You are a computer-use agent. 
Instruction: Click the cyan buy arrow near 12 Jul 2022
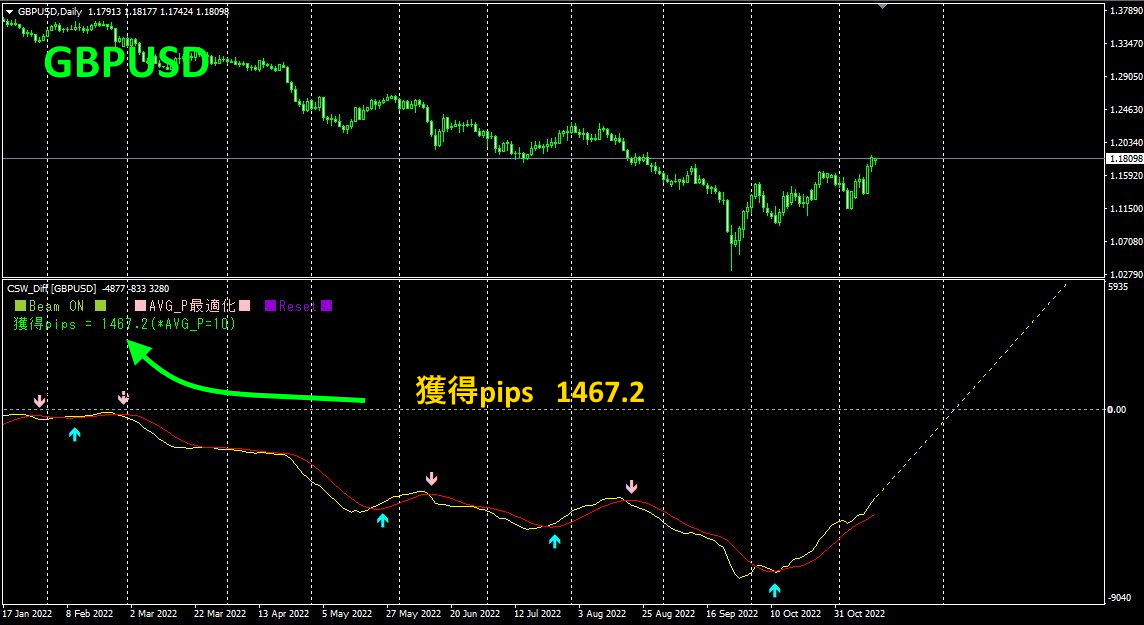coord(554,540)
